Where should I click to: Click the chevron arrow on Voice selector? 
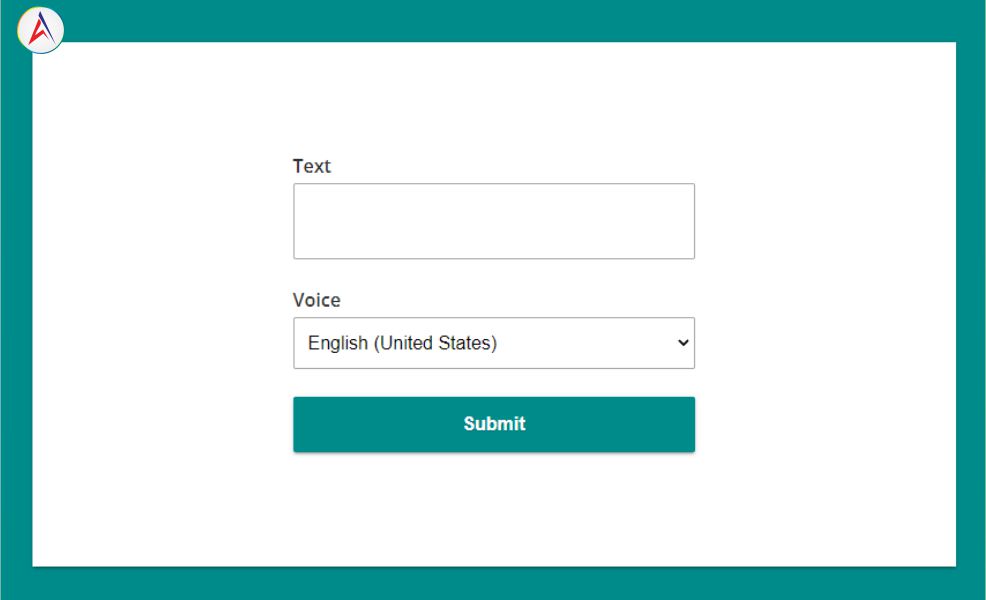[x=683, y=343]
